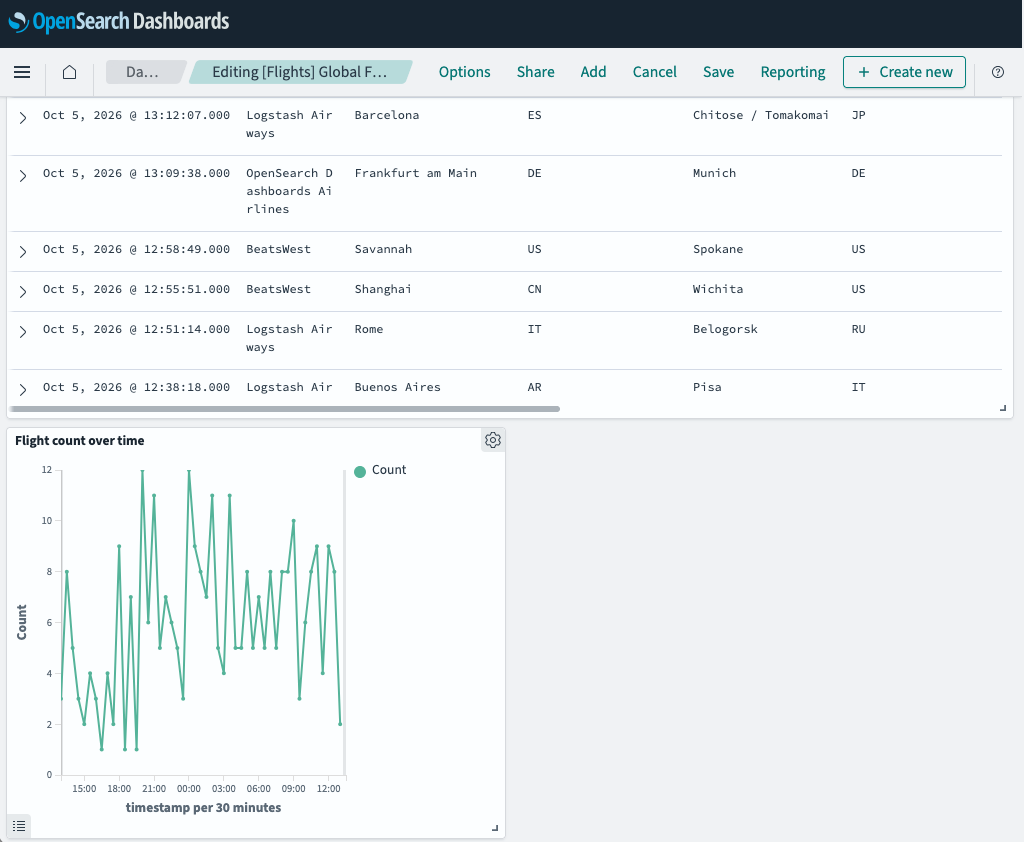Click the table's horizontal scrollbar

click(x=285, y=409)
